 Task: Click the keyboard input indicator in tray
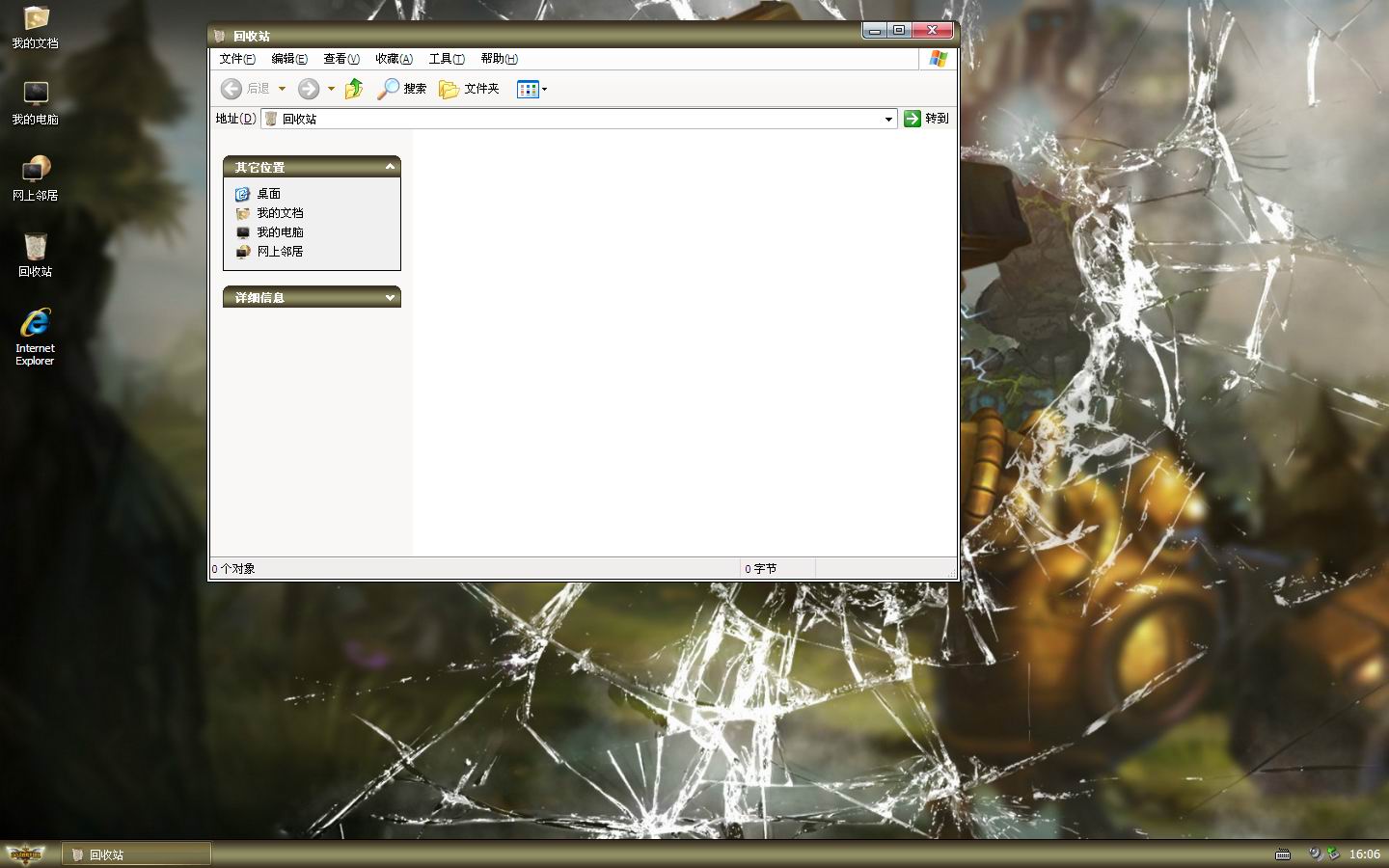[1283, 854]
